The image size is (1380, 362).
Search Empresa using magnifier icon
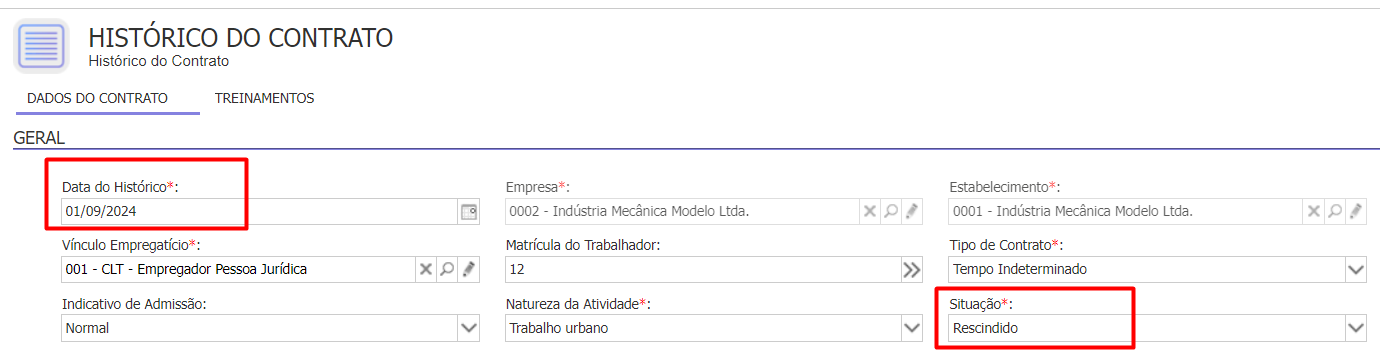pyautogui.click(x=890, y=211)
